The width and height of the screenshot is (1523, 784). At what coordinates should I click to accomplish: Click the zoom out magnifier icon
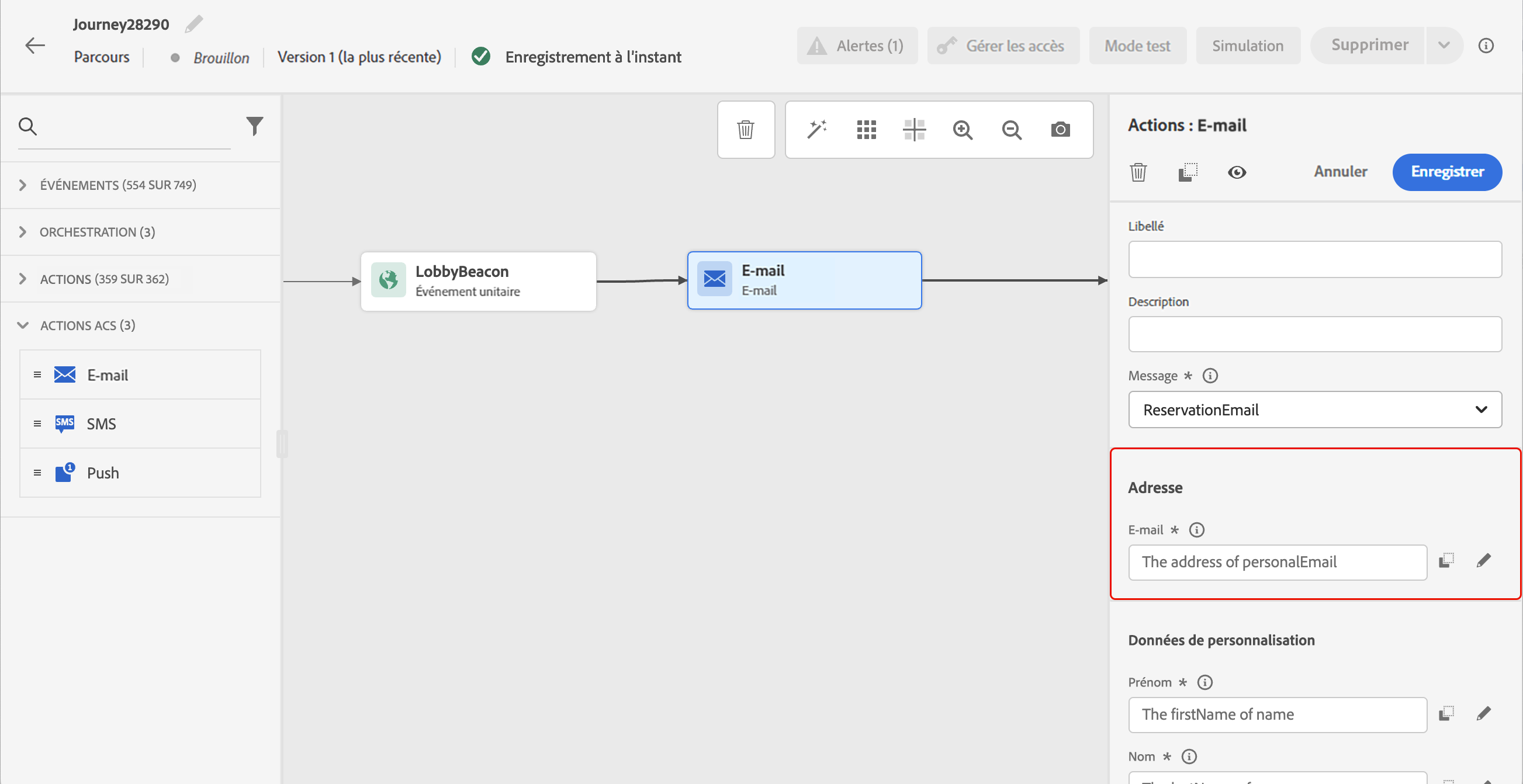[x=1012, y=129]
